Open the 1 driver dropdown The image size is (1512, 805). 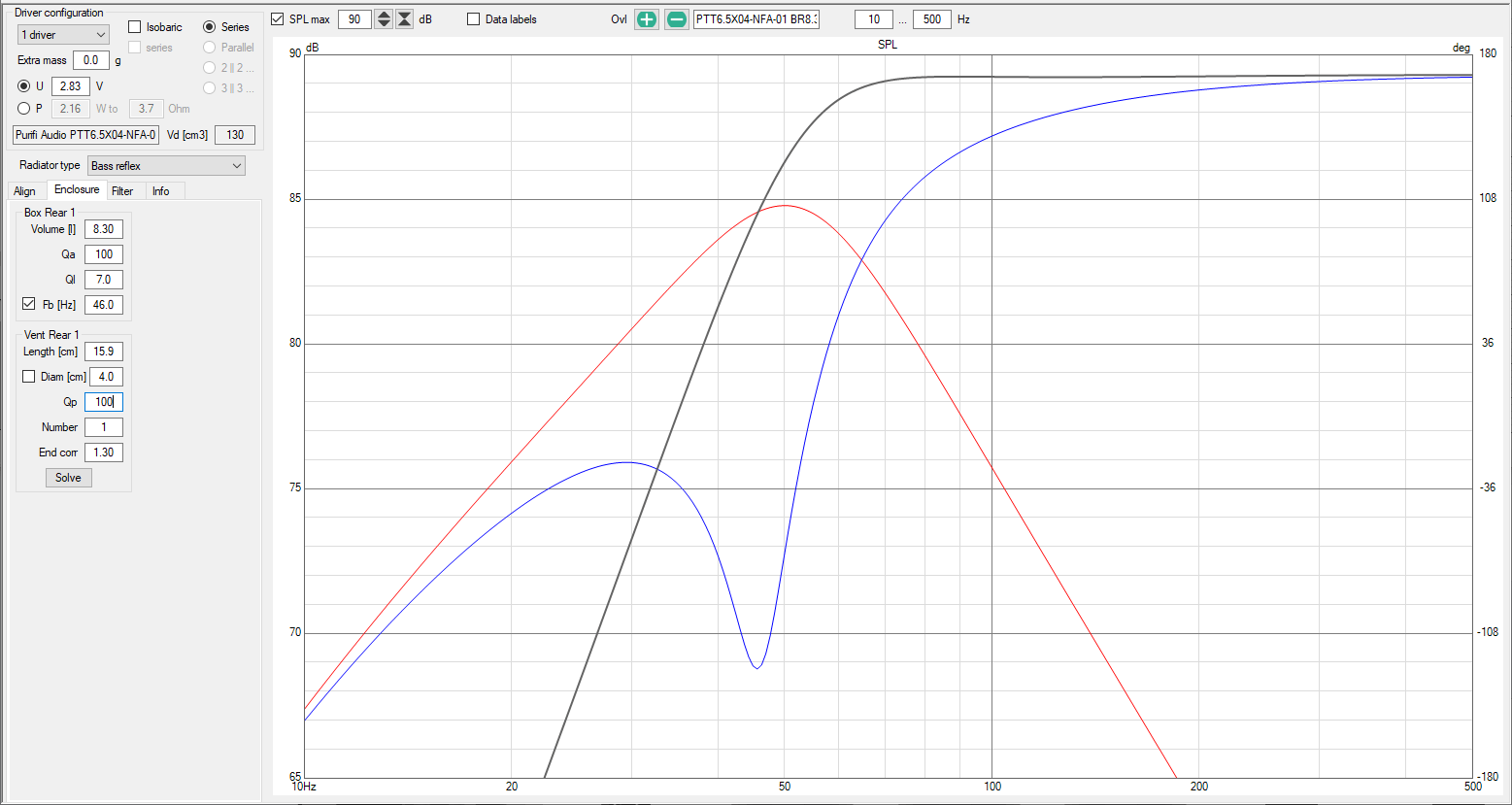pos(63,35)
